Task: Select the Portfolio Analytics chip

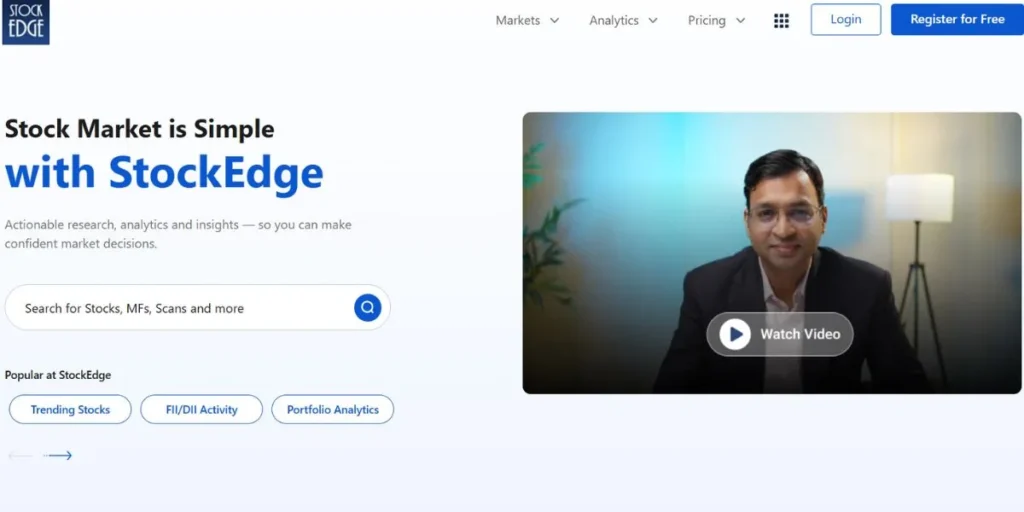Action: [332, 409]
